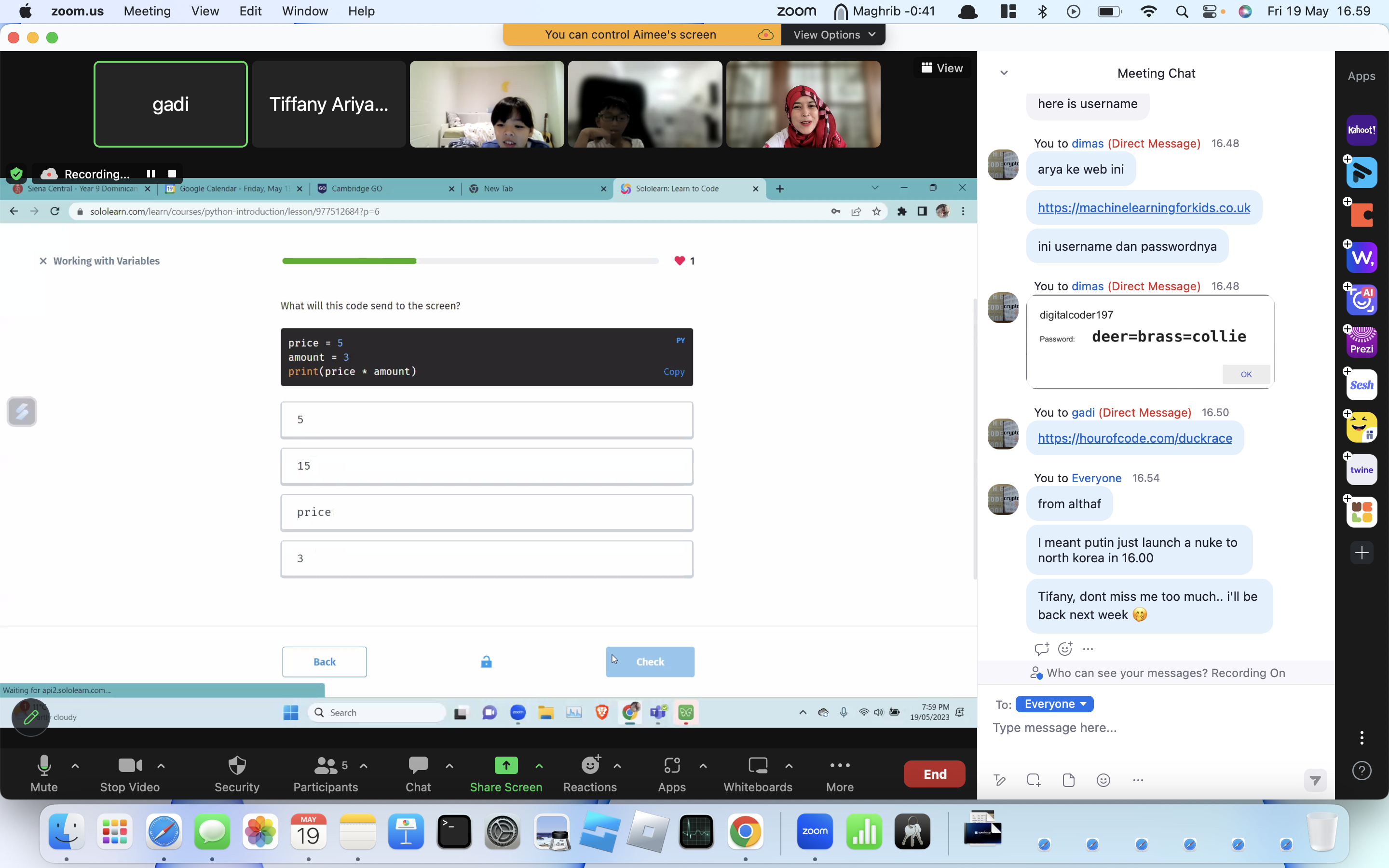Expand the Meeting Chat side panel
The width and height of the screenshot is (1389, 868).
(x=1005, y=73)
